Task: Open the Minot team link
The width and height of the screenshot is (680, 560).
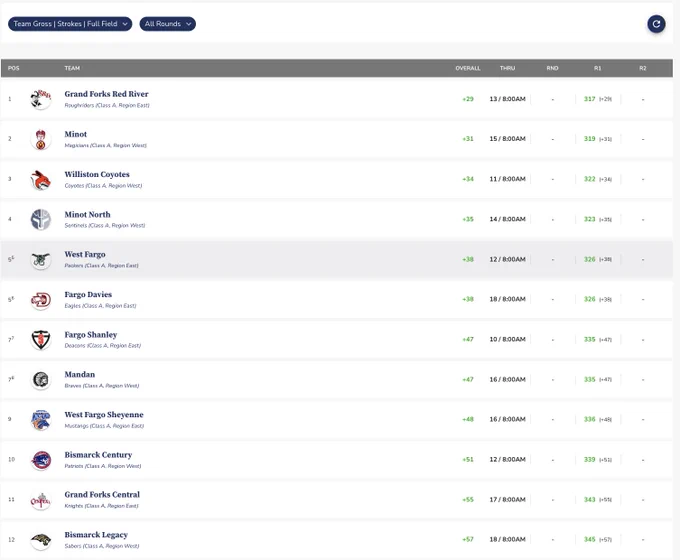Action: tap(75, 134)
